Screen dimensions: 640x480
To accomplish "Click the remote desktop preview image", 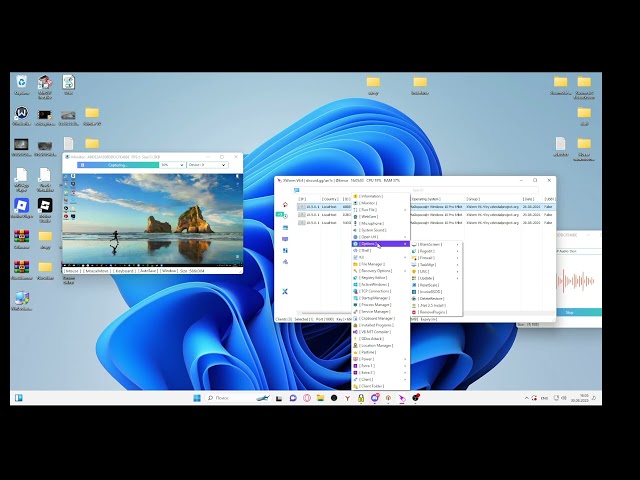I will [152, 219].
